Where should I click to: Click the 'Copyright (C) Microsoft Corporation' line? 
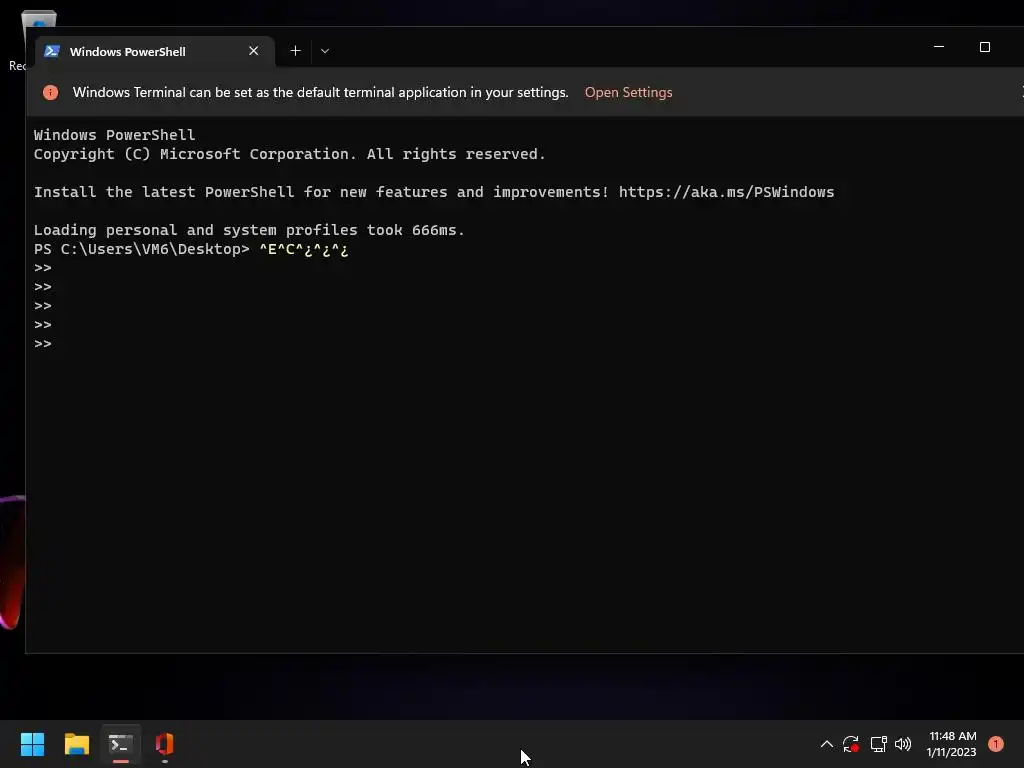tap(289, 154)
